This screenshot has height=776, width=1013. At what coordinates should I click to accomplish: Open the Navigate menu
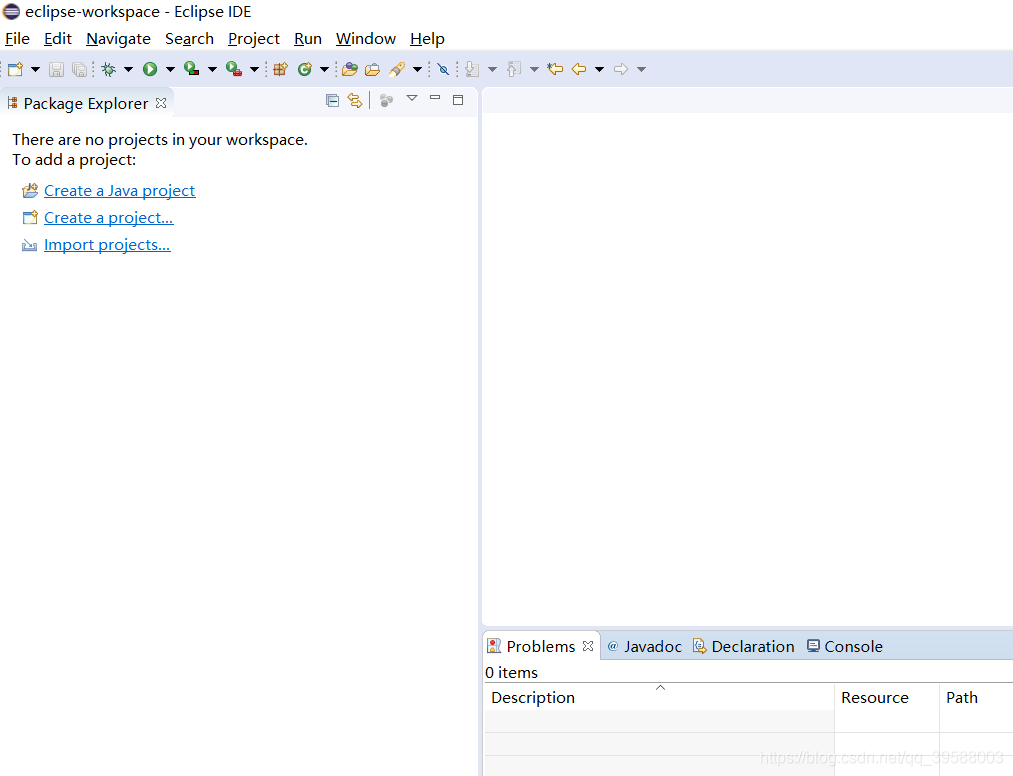tap(118, 39)
